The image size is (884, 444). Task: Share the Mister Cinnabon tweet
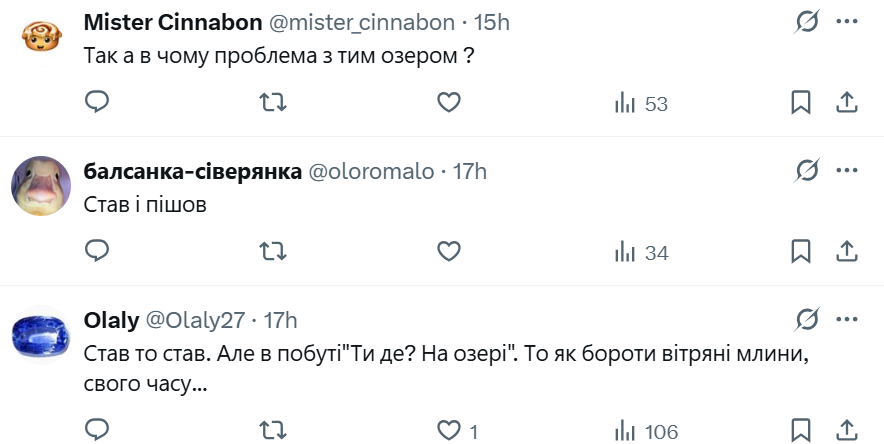coord(845,102)
